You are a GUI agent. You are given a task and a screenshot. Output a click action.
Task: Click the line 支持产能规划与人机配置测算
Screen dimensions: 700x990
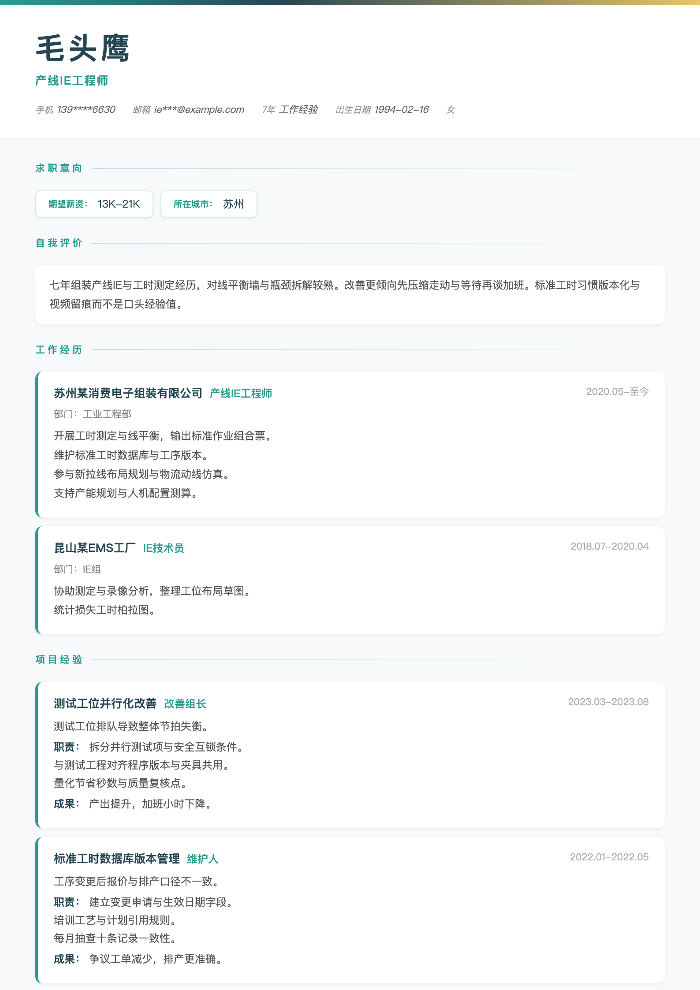126,493
